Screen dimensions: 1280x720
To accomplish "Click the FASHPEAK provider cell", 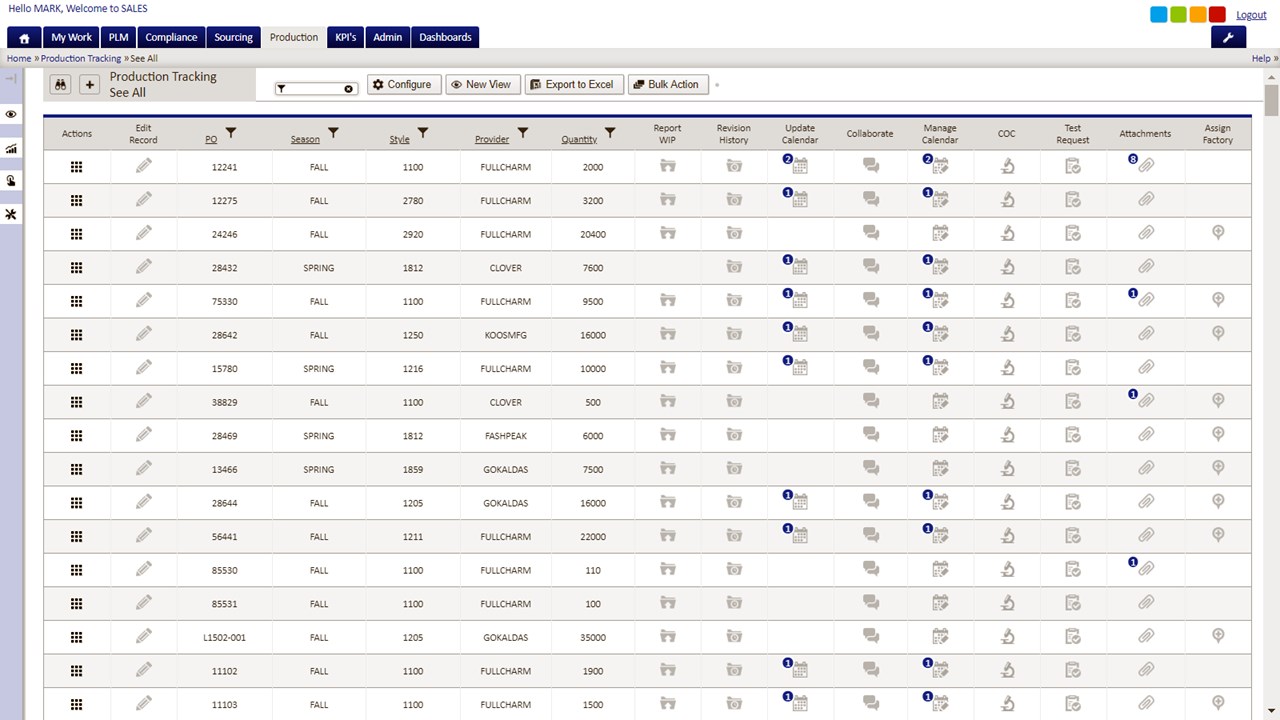I will click(505, 436).
